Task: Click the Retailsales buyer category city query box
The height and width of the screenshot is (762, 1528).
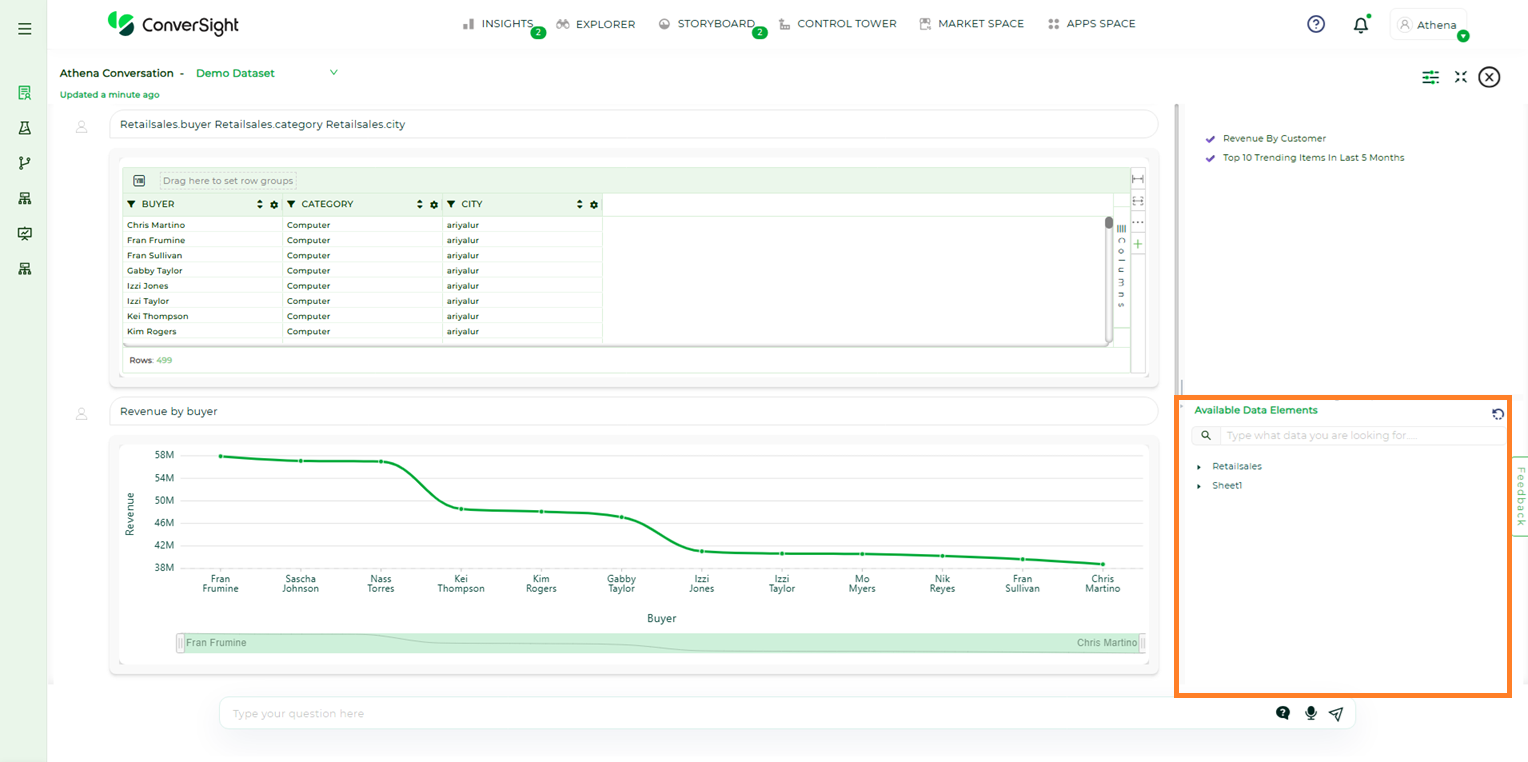Action: (x=633, y=125)
